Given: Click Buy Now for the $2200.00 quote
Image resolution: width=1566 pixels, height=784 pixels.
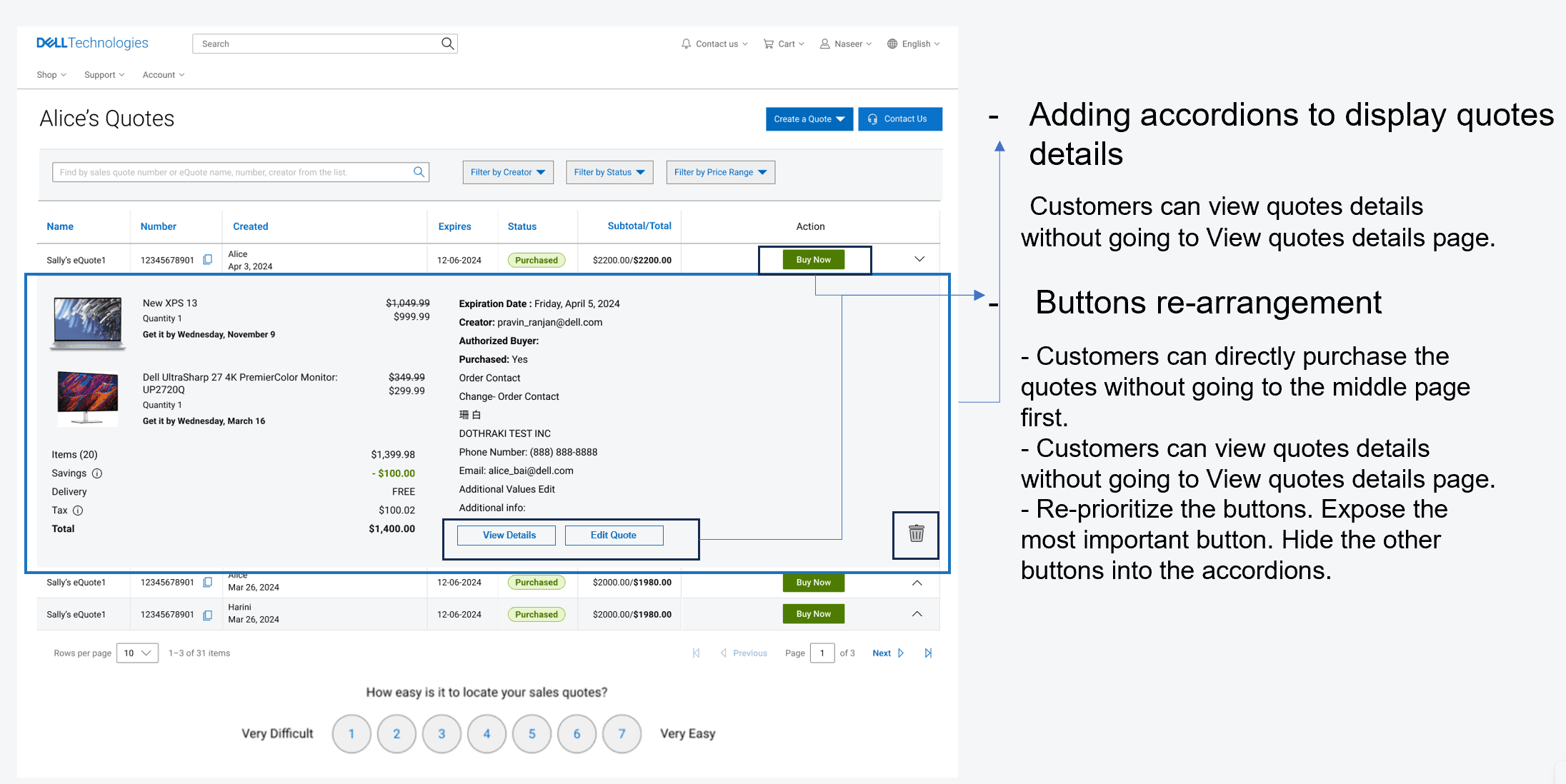Looking at the screenshot, I should click(x=814, y=260).
